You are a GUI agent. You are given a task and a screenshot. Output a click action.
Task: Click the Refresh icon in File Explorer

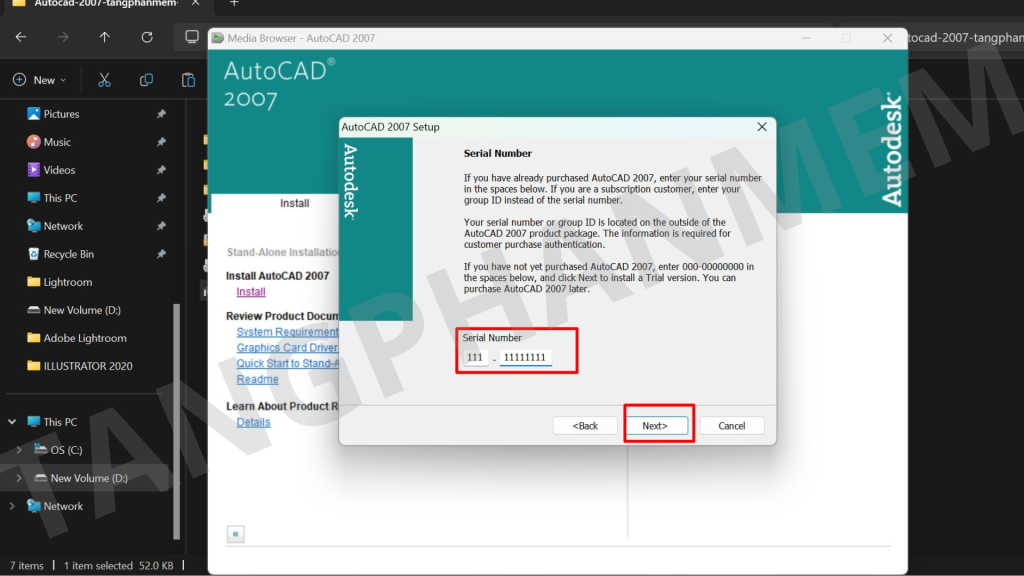147,37
